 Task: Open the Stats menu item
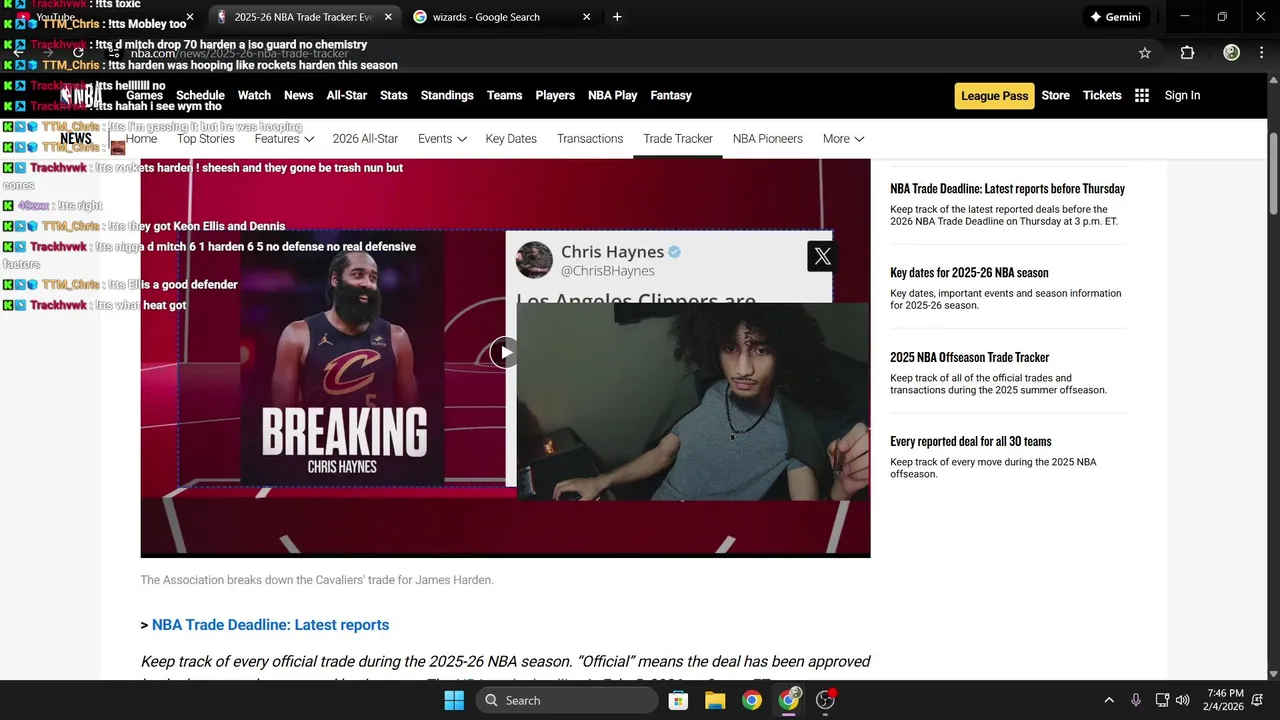tap(394, 95)
